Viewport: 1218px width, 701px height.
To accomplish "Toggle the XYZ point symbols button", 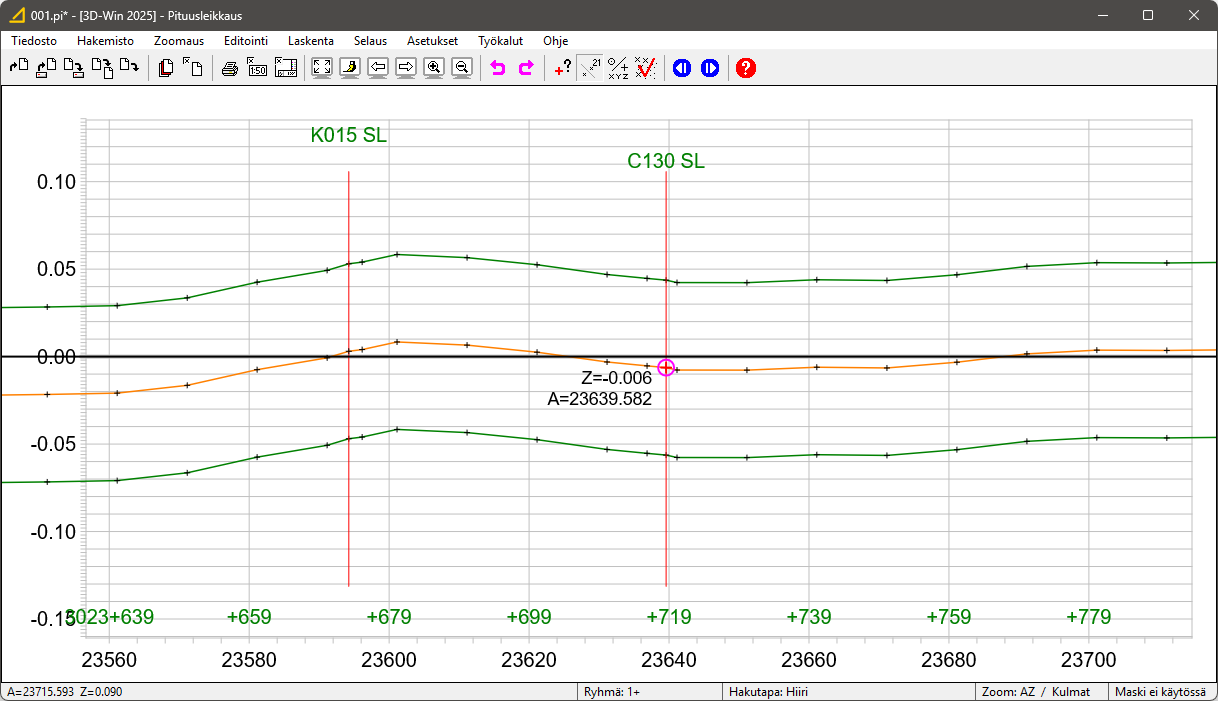I will pyautogui.click(x=618, y=68).
